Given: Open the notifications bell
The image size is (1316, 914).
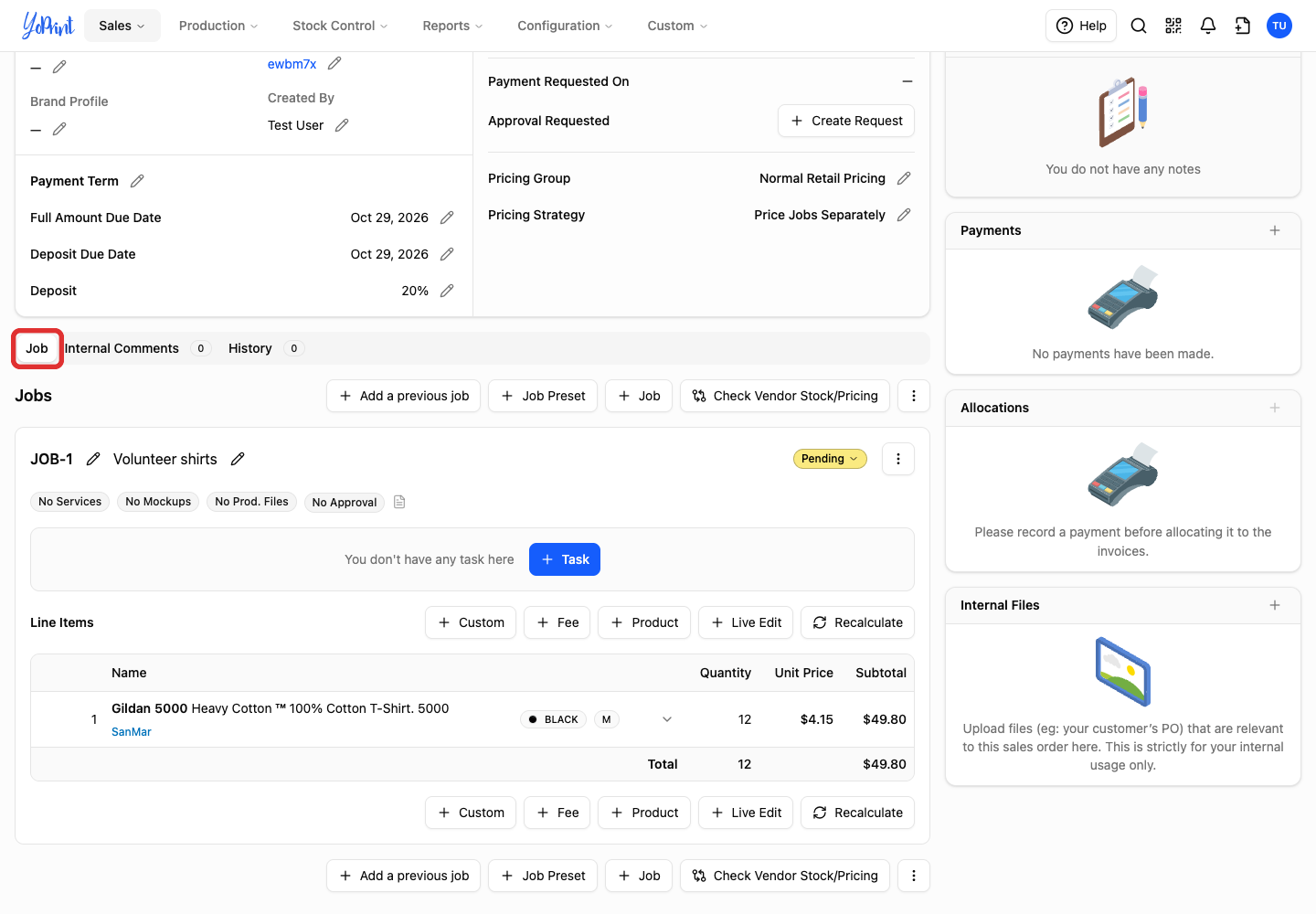Looking at the screenshot, I should tap(1208, 26).
